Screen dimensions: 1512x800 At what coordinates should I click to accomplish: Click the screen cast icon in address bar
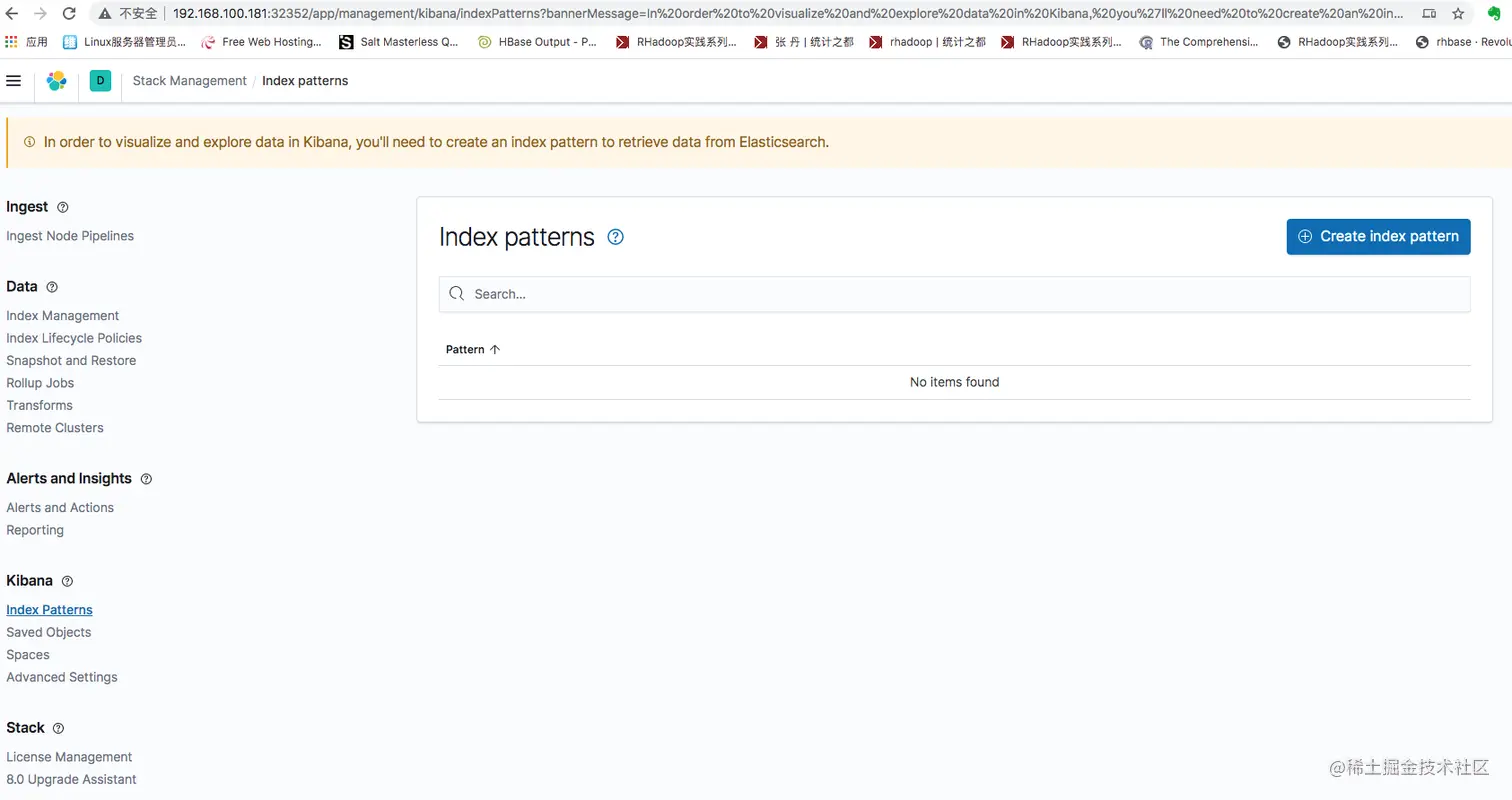pos(1429,14)
